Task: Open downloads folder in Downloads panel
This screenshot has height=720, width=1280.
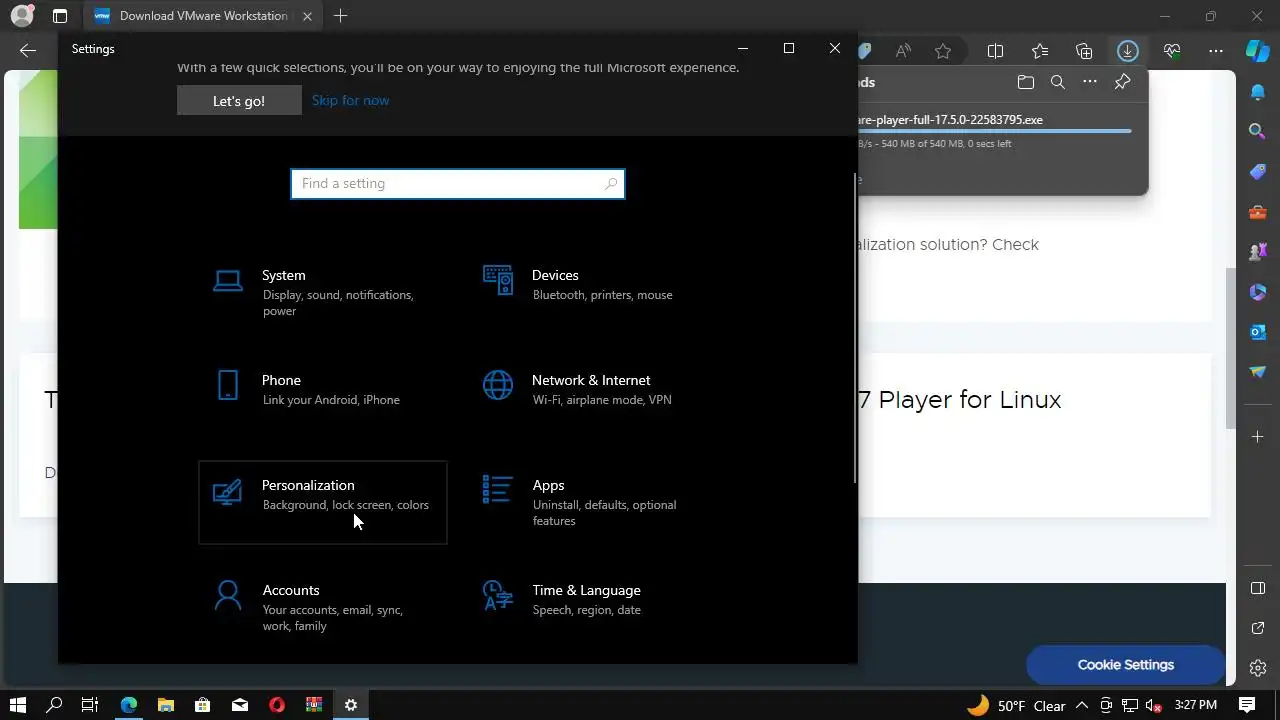Action: tap(1025, 82)
